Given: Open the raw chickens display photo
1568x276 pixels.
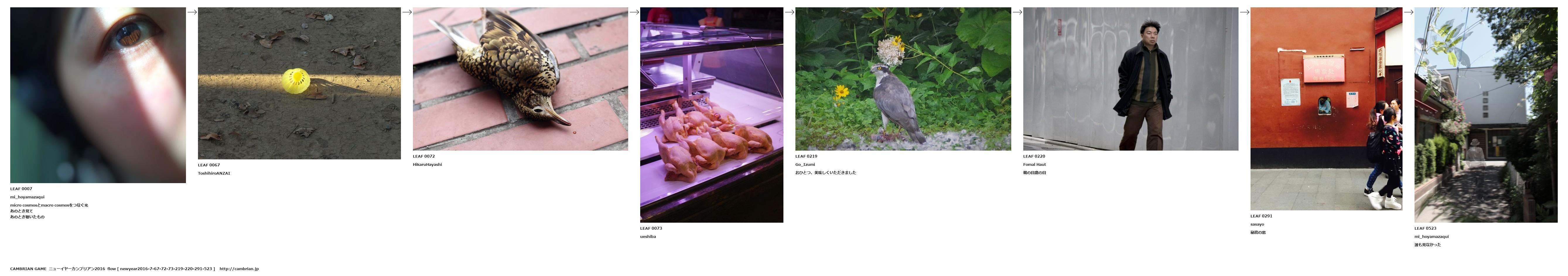Looking at the screenshot, I should click(711, 115).
